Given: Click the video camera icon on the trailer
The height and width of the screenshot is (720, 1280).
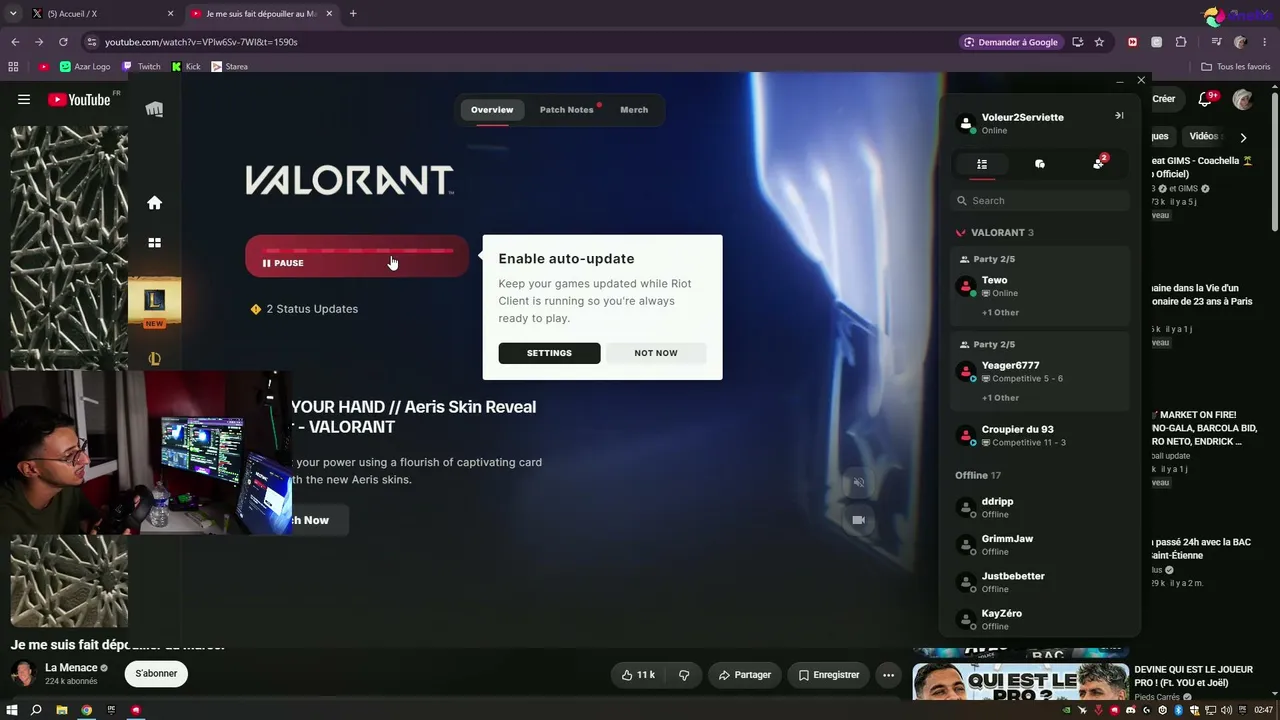Looking at the screenshot, I should pyautogui.click(x=858, y=520).
